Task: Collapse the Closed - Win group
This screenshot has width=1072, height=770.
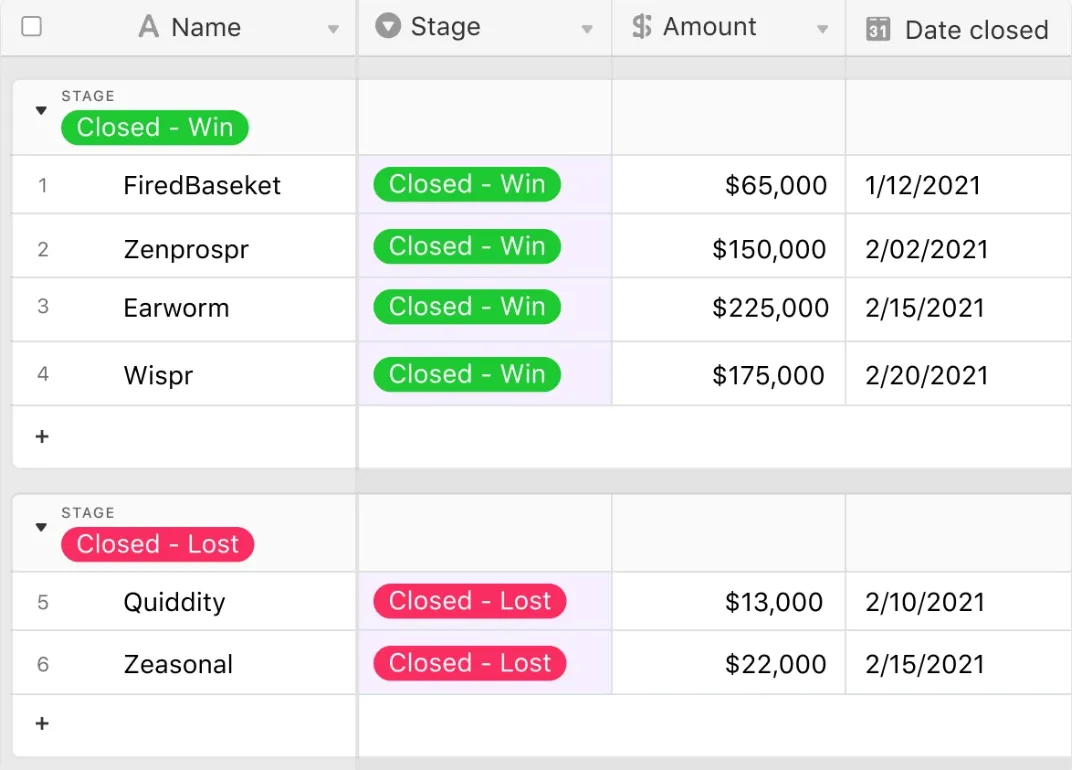Action: 41,110
